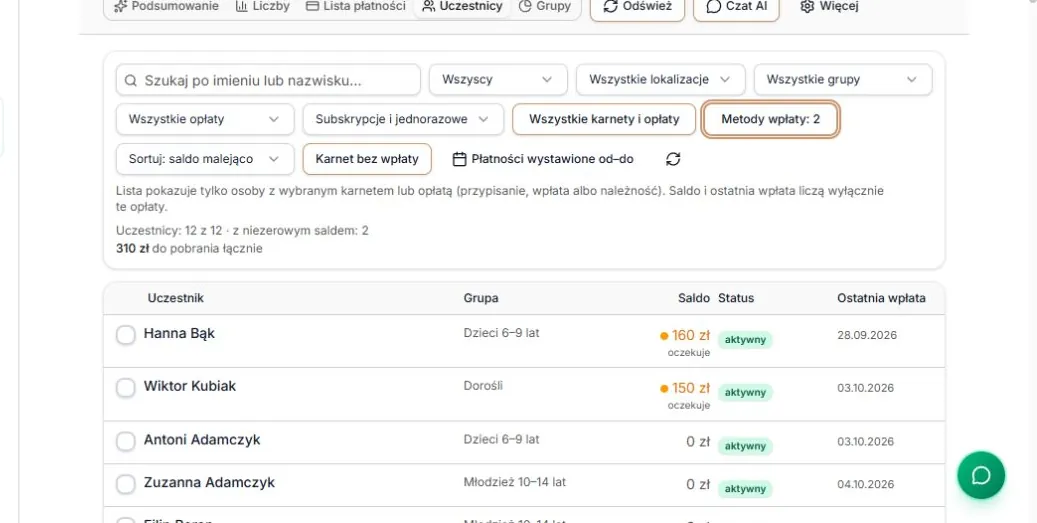
Task: Open the Więcej settings menu
Action: point(829,7)
